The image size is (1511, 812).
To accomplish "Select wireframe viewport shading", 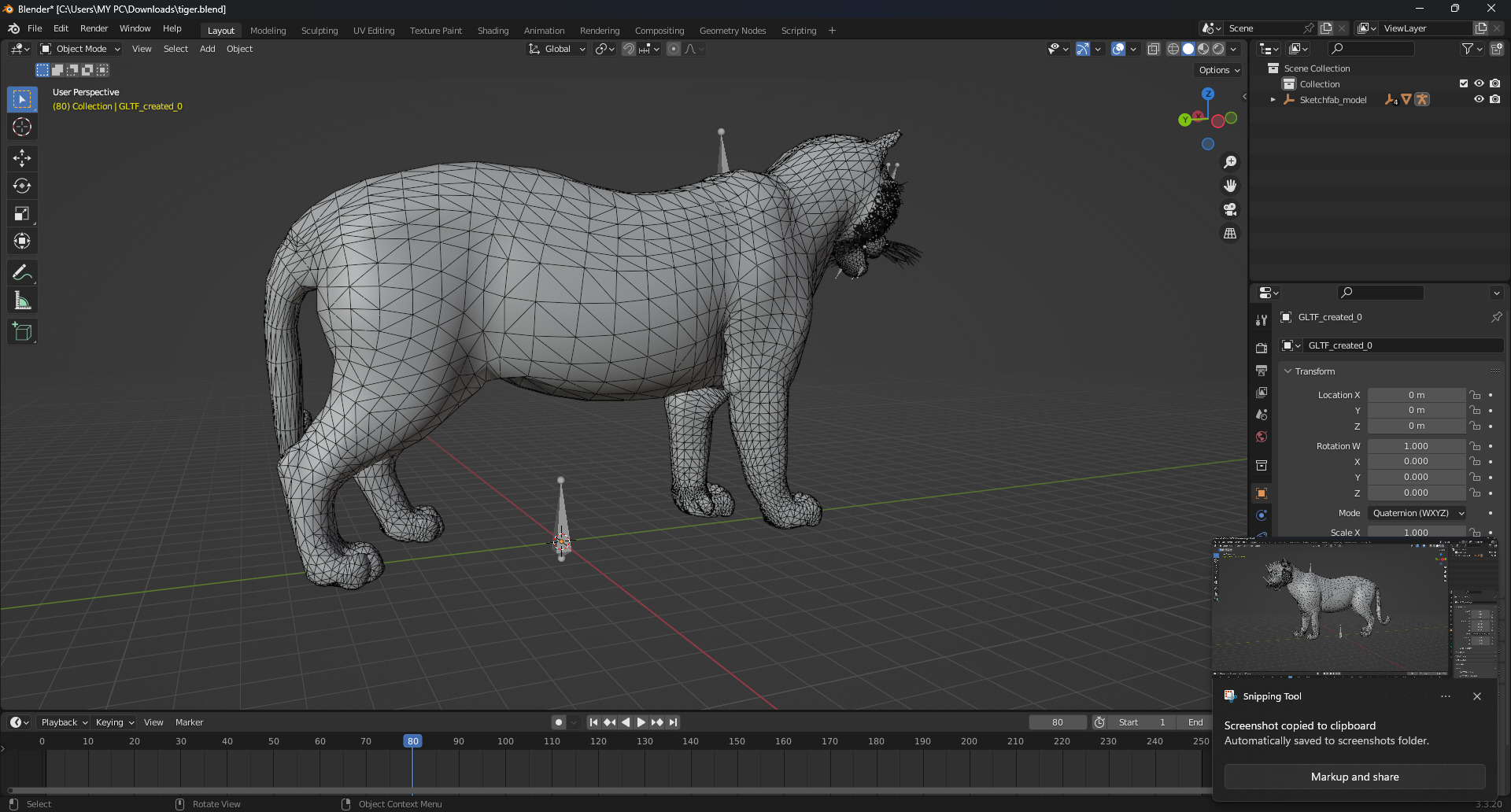I will (1173, 49).
